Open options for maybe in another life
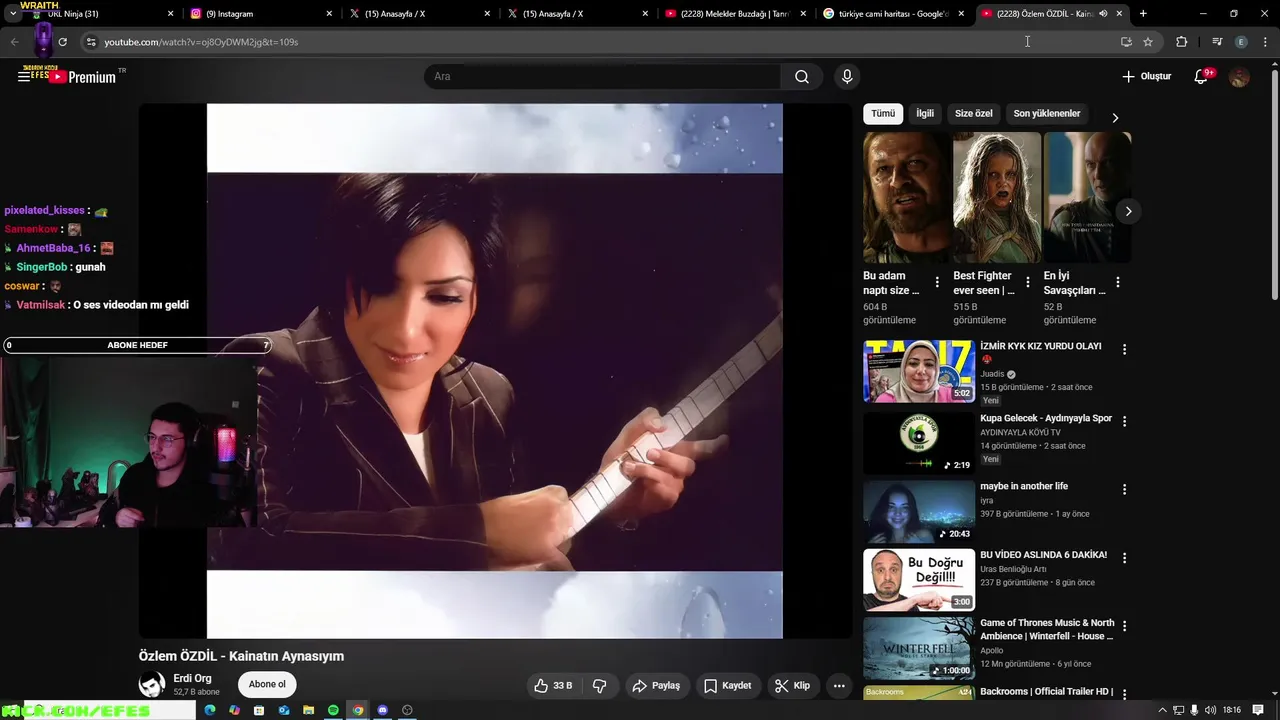 tap(1124, 490)
